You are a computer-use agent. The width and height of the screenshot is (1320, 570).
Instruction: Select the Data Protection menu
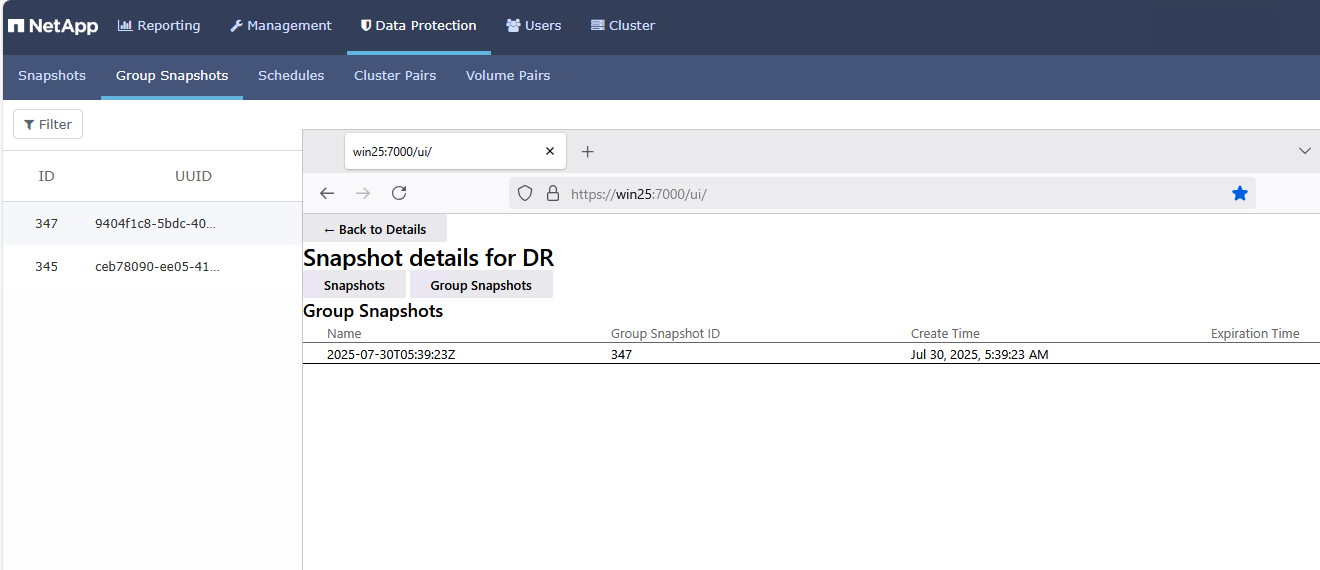[418, 26]
